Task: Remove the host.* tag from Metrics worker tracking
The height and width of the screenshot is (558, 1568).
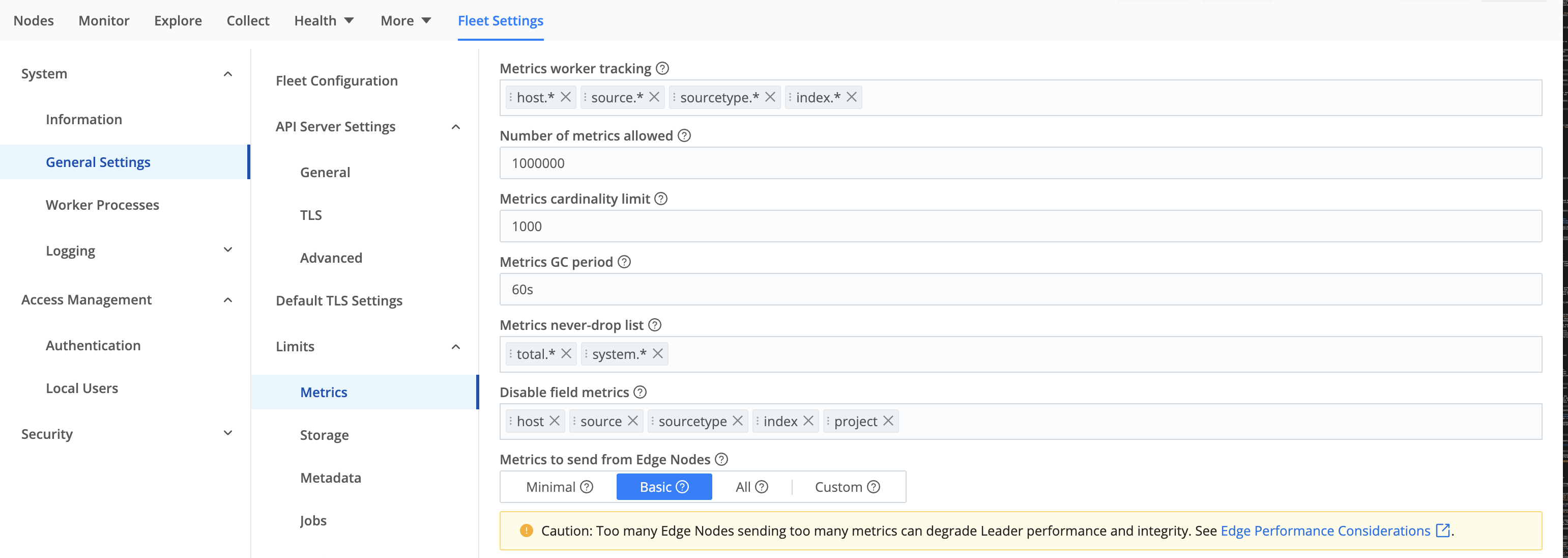Action: coord(566,96)
